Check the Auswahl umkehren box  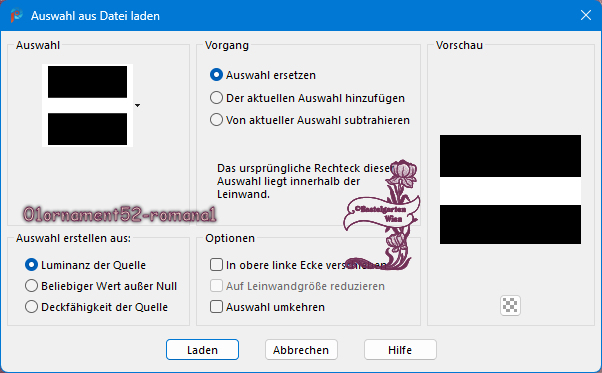(267, 307)
